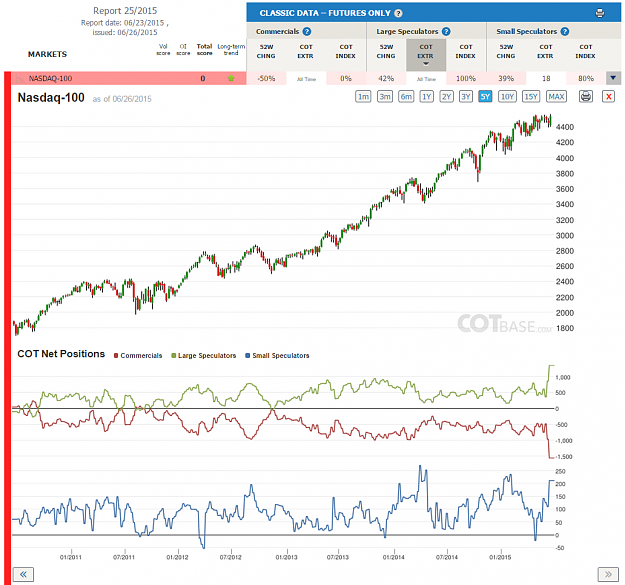Sort by Small Speculators COT EXTR
Image resolution: width=625 pixels, height=585 pixels.
(x=546, y=52)
